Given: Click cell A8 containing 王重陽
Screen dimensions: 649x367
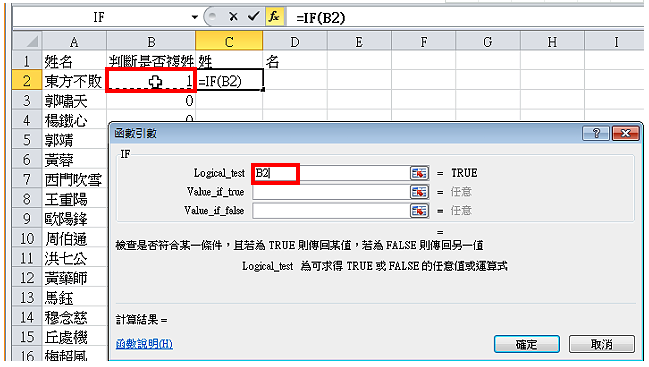Looking at the screenshot, I should click(x=74, y=199).
